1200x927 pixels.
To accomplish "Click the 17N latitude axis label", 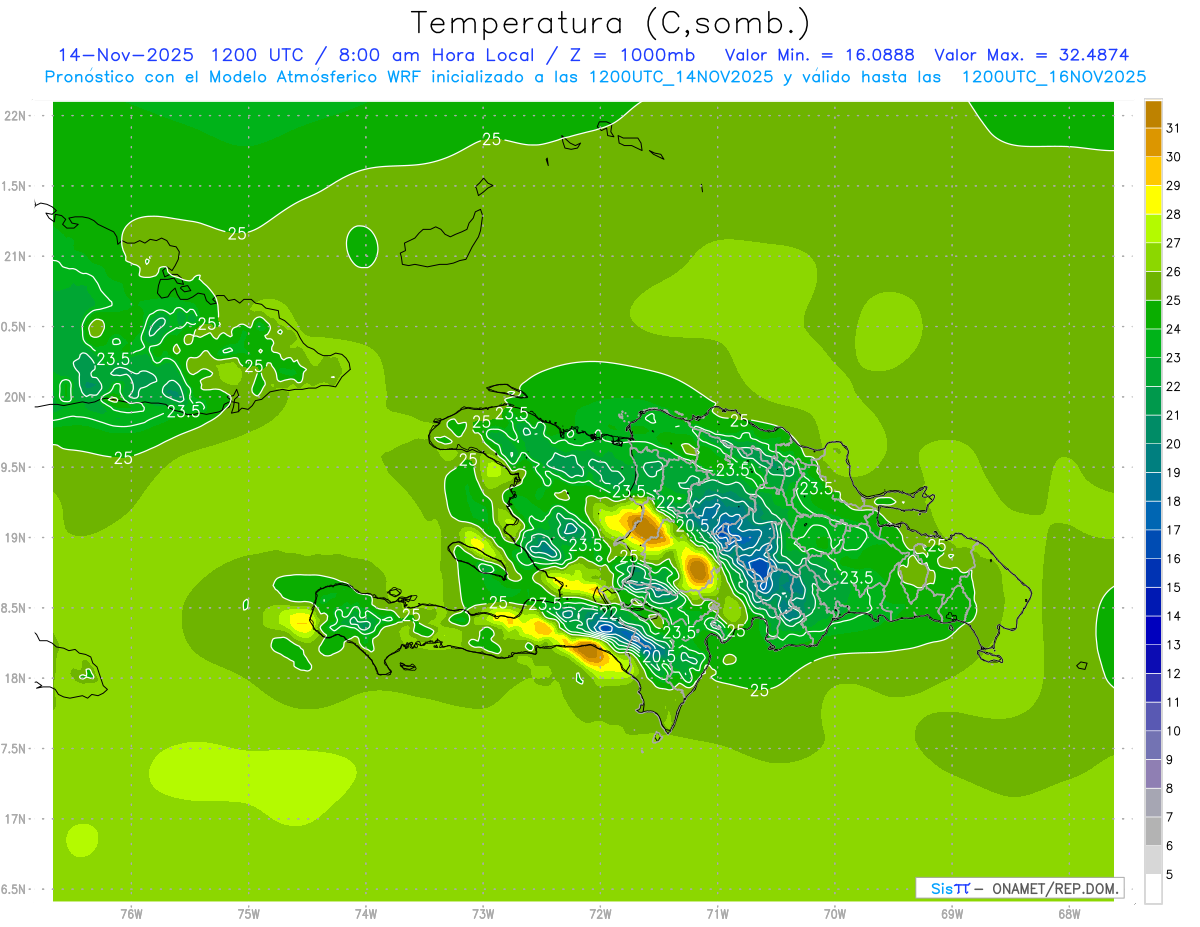I will pos(16,819).
